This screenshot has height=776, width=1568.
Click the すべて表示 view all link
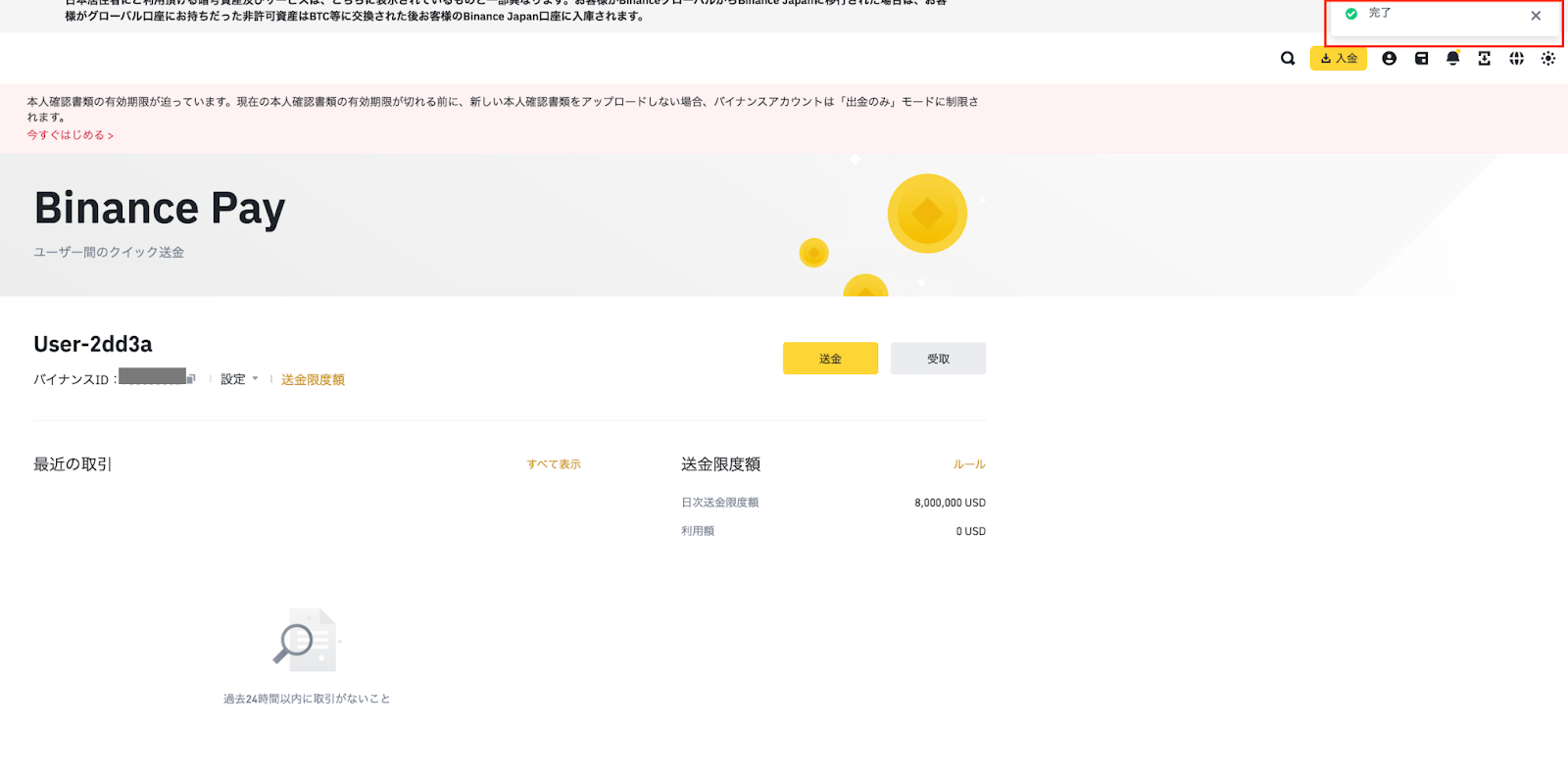tap(554, 464)
